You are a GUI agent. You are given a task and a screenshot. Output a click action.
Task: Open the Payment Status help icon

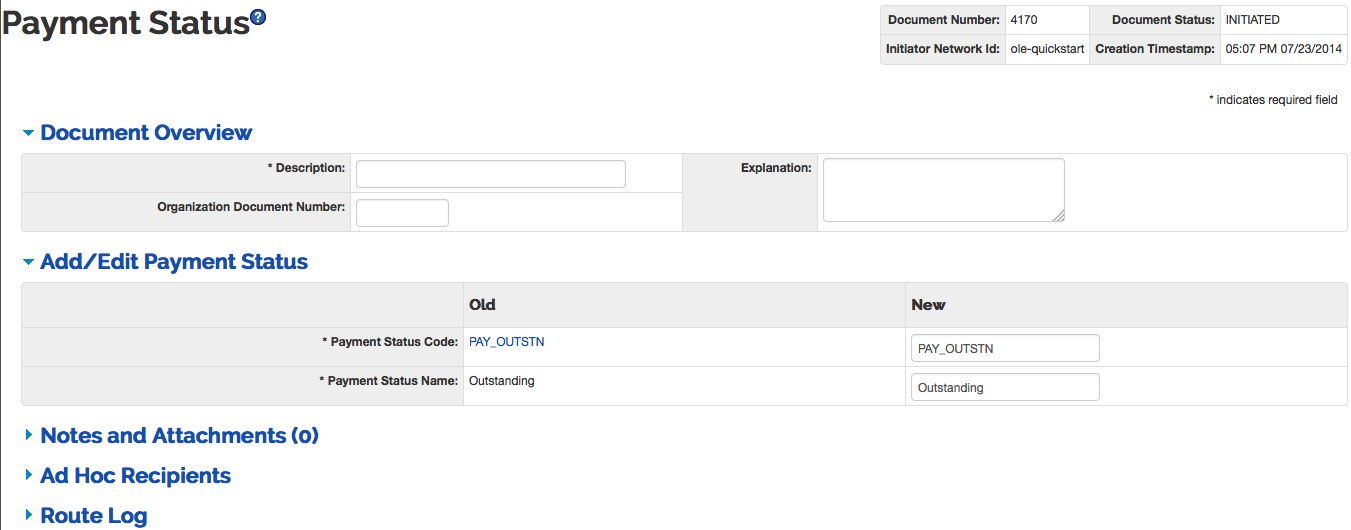258,17
